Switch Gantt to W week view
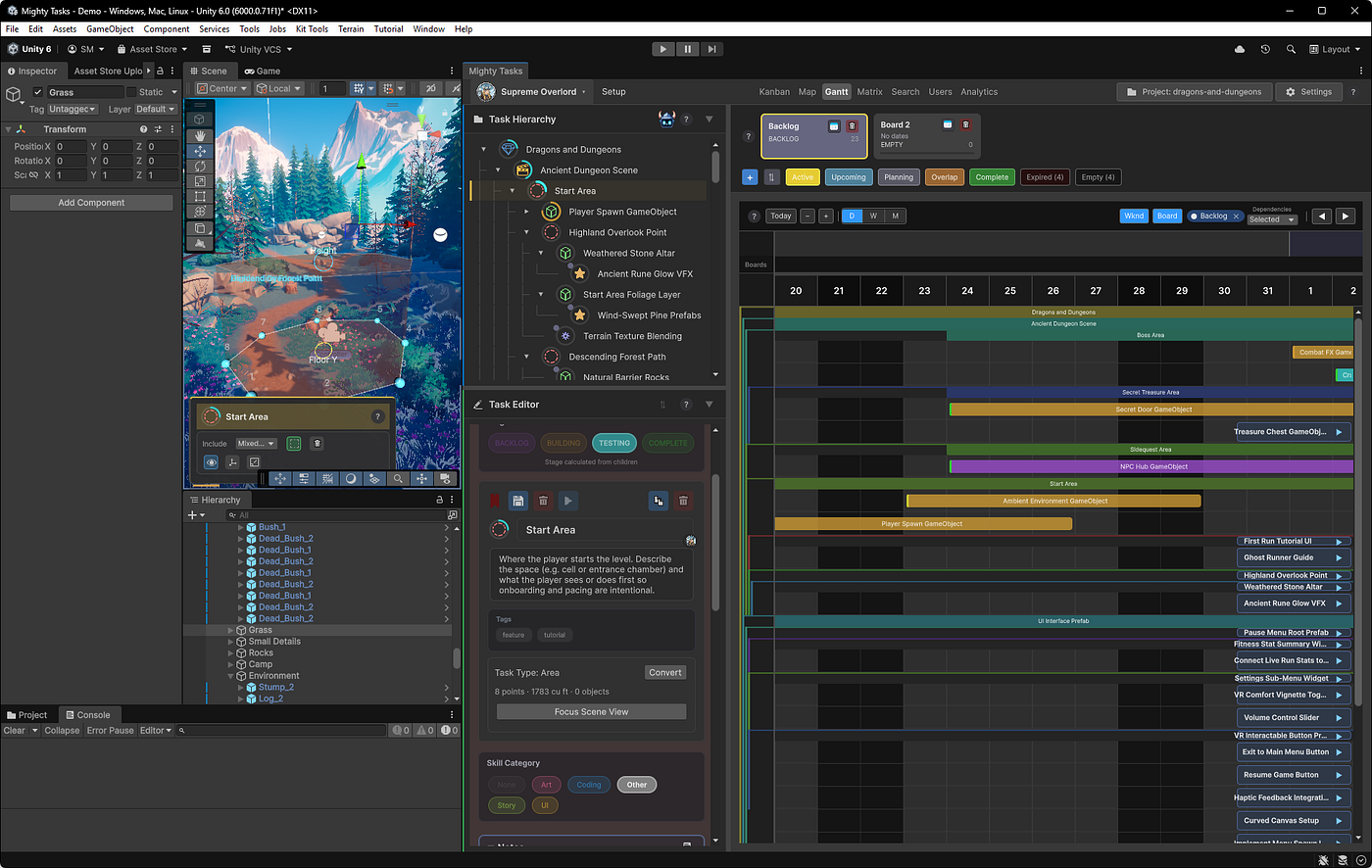The width and height of the screenshot is (1372, 868). pyautogui.click(x=873, y=216)
